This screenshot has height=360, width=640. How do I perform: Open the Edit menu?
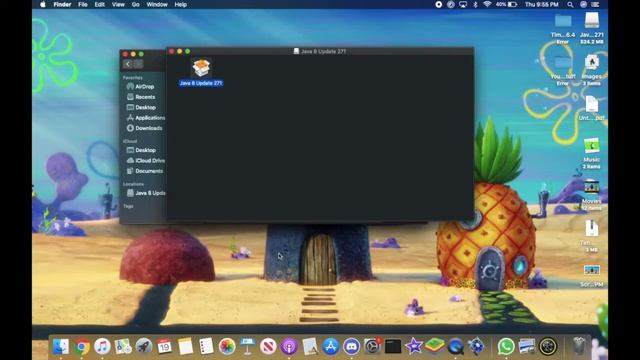(x=100, y=4)
